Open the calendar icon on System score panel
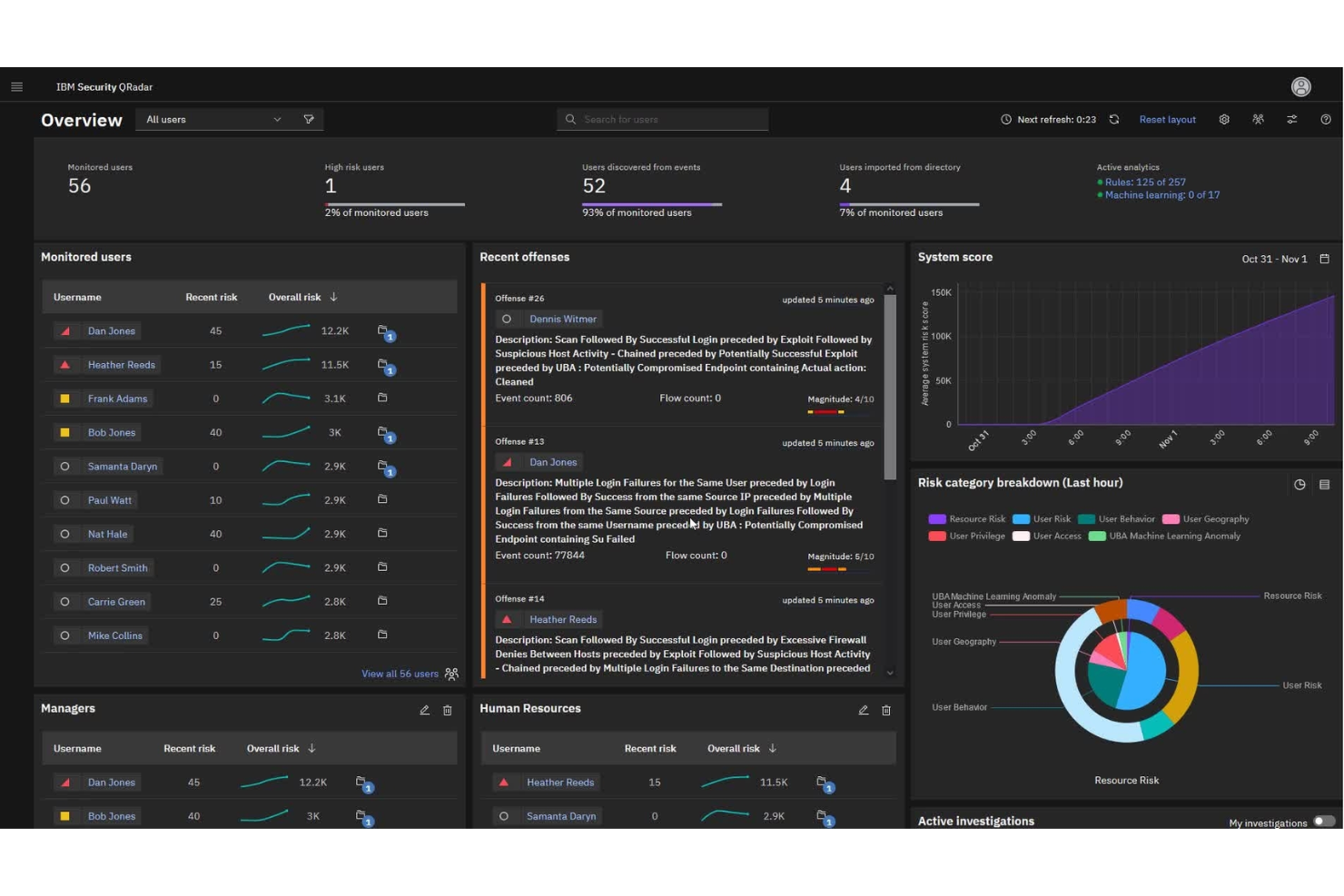 coord(1323,259)
